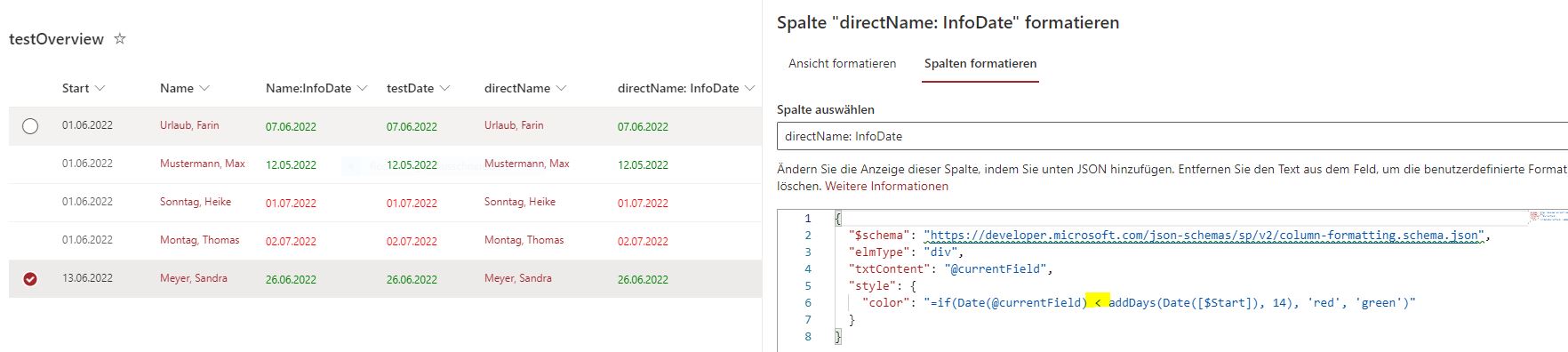1568x352 pixels.
Task: Open the Weitere Informationen link
Action: 886,186
